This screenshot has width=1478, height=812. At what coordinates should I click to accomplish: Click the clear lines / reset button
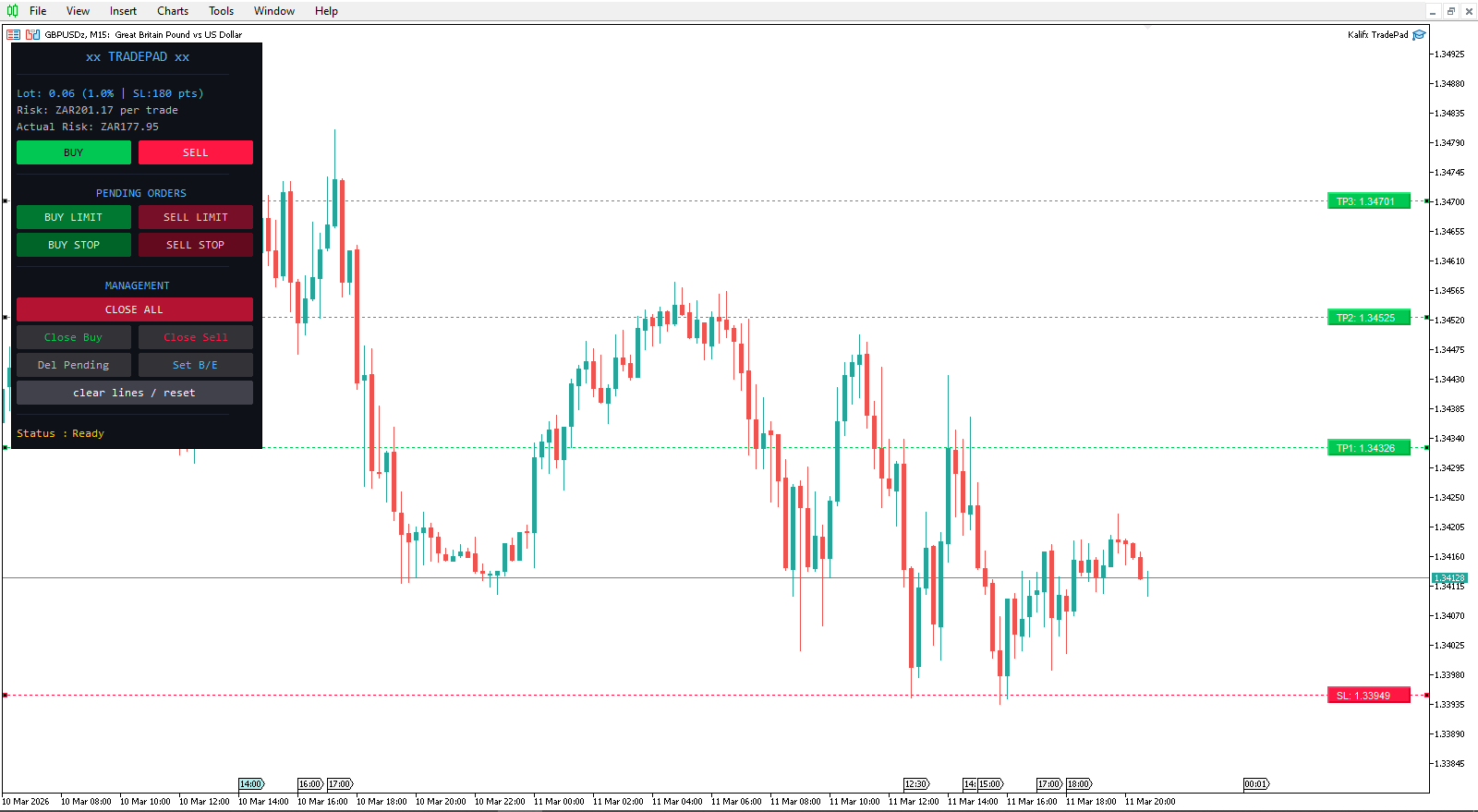click(134, 393)
